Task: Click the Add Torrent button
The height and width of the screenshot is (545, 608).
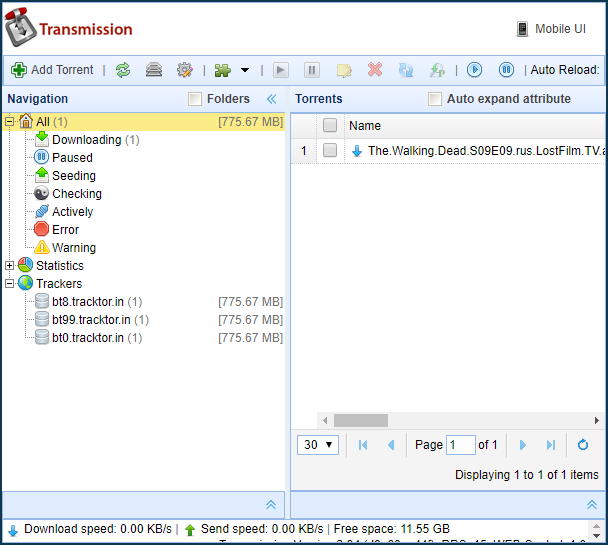Action: pyautogui.click(x=52, y=70)
